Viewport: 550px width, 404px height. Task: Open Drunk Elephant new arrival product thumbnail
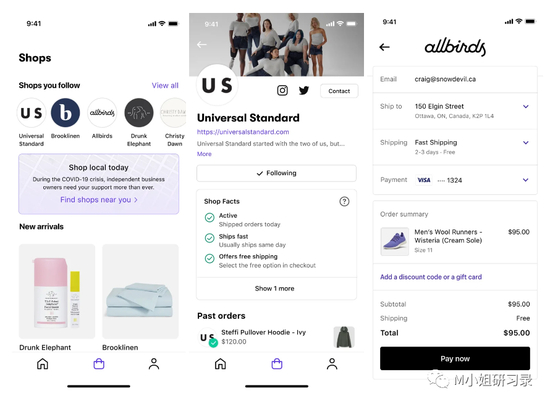coord(57,291)
